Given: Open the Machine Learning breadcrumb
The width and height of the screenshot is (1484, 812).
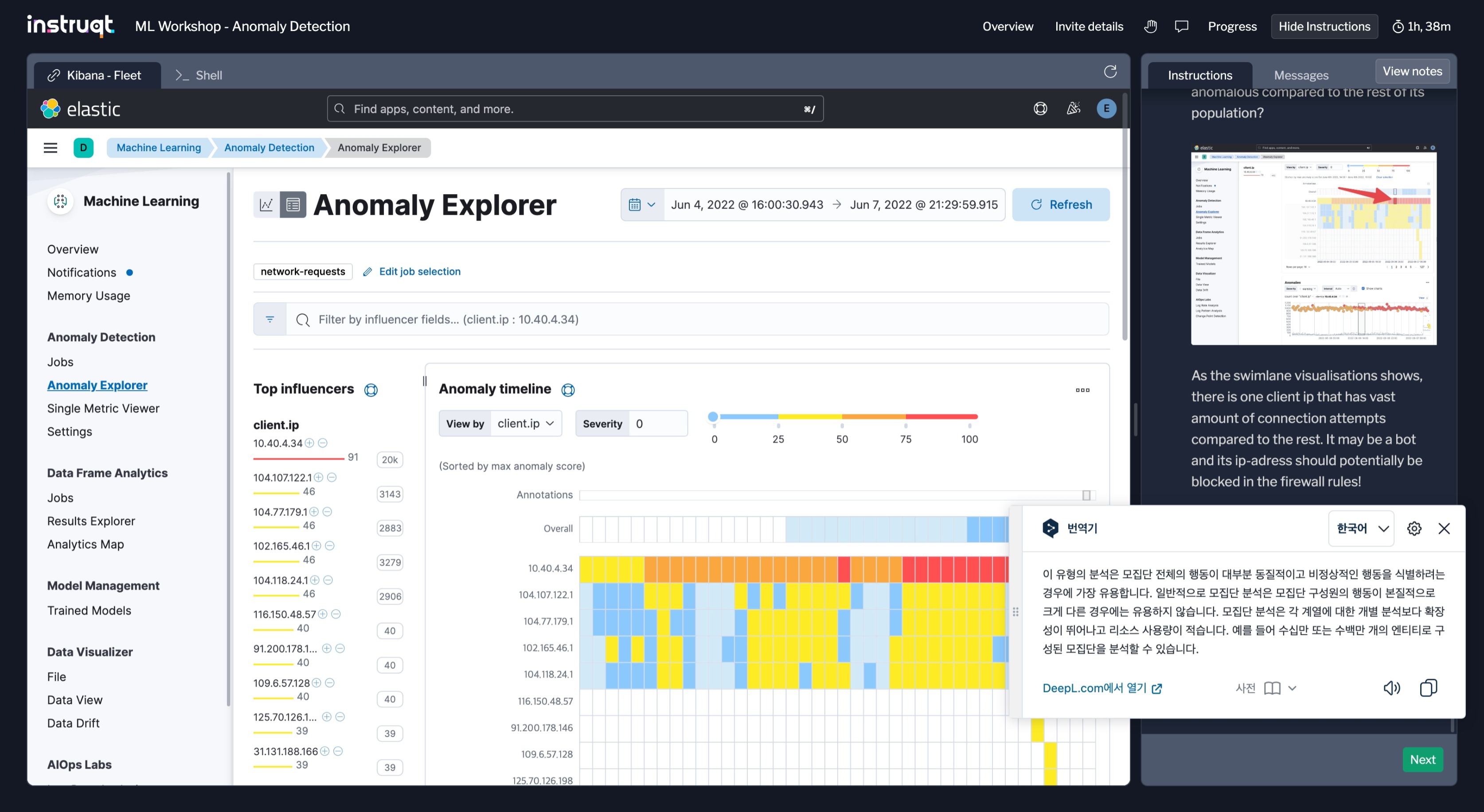Looking at the screenshot, I should (158, 148).
